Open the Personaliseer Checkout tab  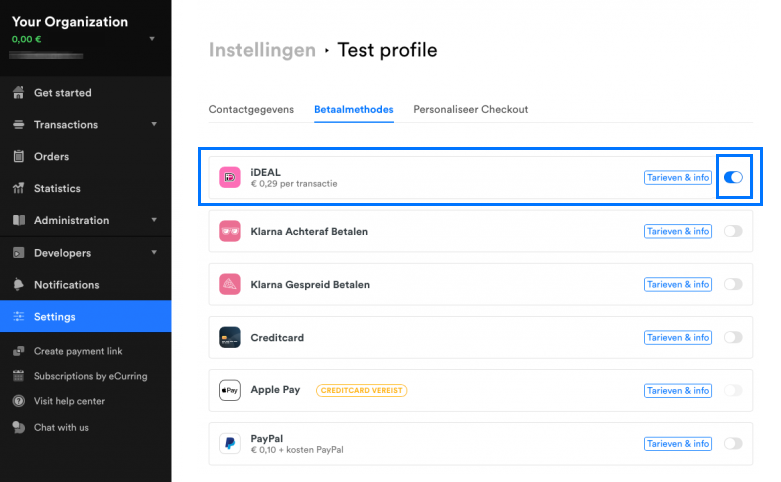[470, 110]
